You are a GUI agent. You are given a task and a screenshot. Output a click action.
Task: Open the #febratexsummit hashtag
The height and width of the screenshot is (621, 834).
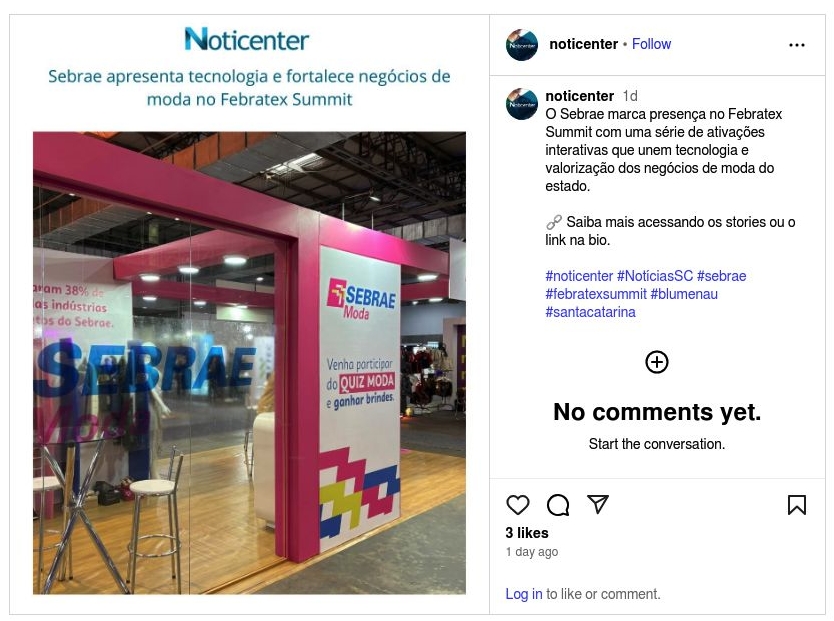(596, 294)
